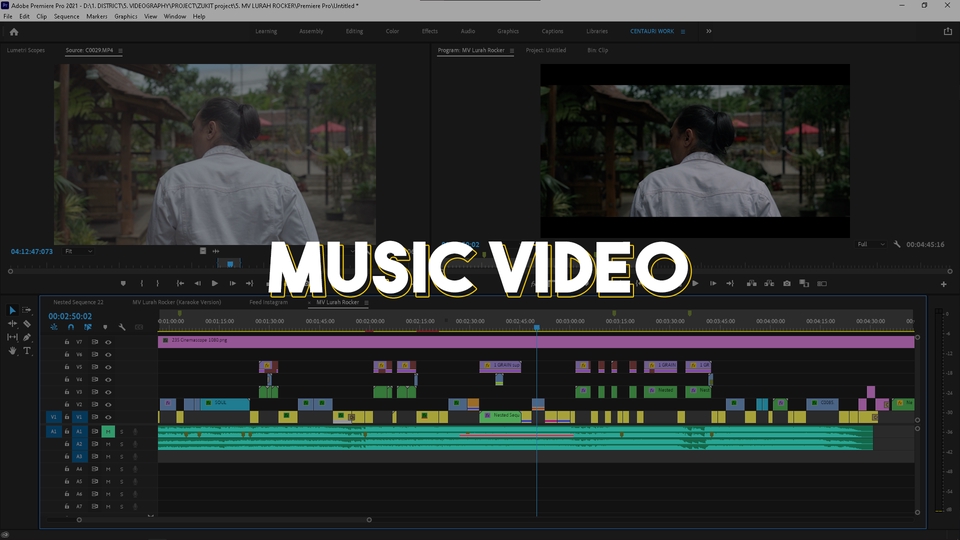Image resolution: width=960 pixels, height=540 pixels.
Task: Open timeline display settings wrench
Action: coord(122,328)
